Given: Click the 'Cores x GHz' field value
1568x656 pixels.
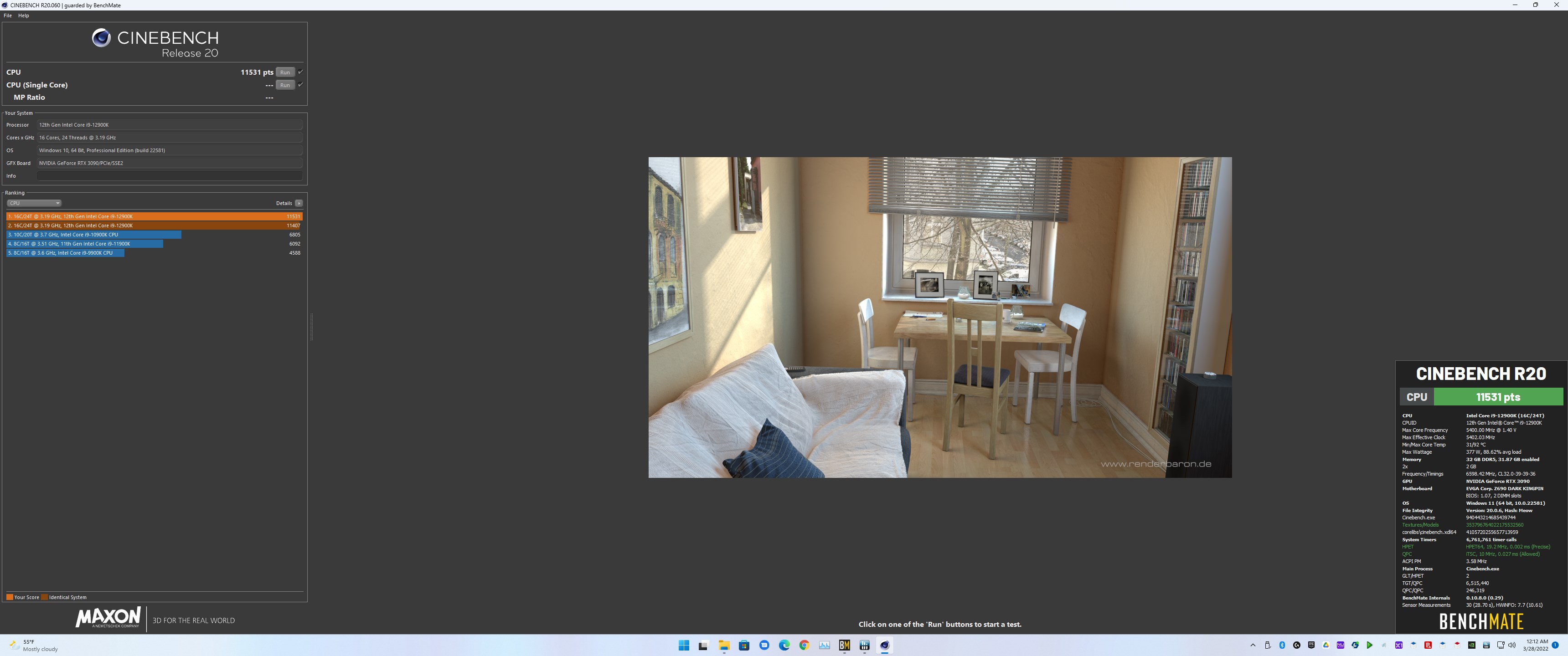Looking at the screenshot, I should pyautogui.click(x=170, y=138).
